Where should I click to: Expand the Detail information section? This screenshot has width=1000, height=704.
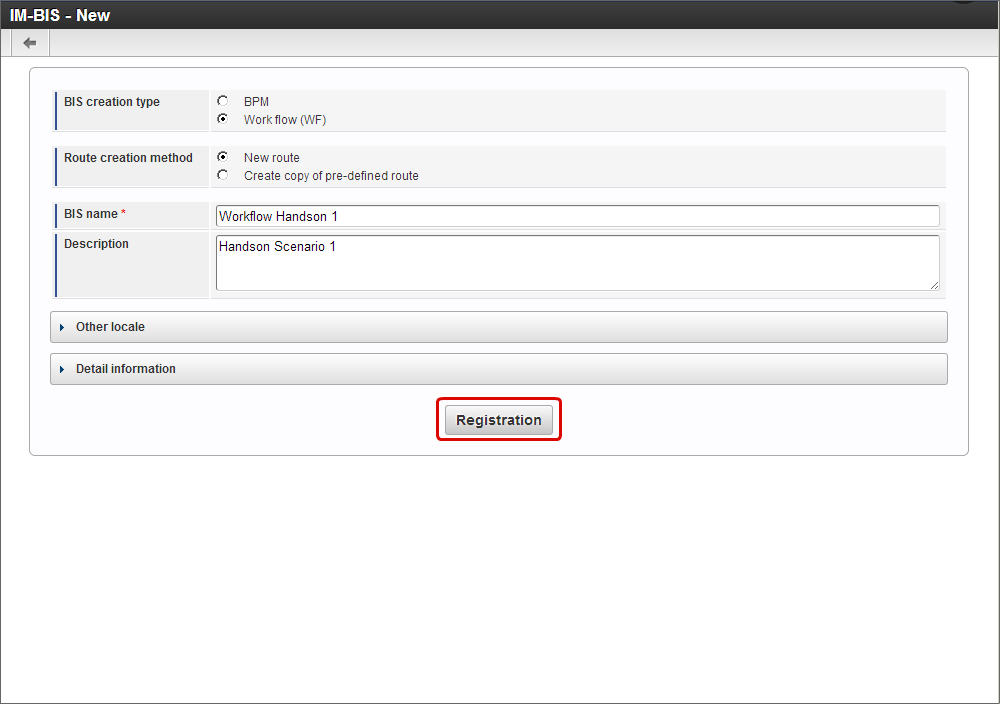pyautogui.click(x=499, y=369)
